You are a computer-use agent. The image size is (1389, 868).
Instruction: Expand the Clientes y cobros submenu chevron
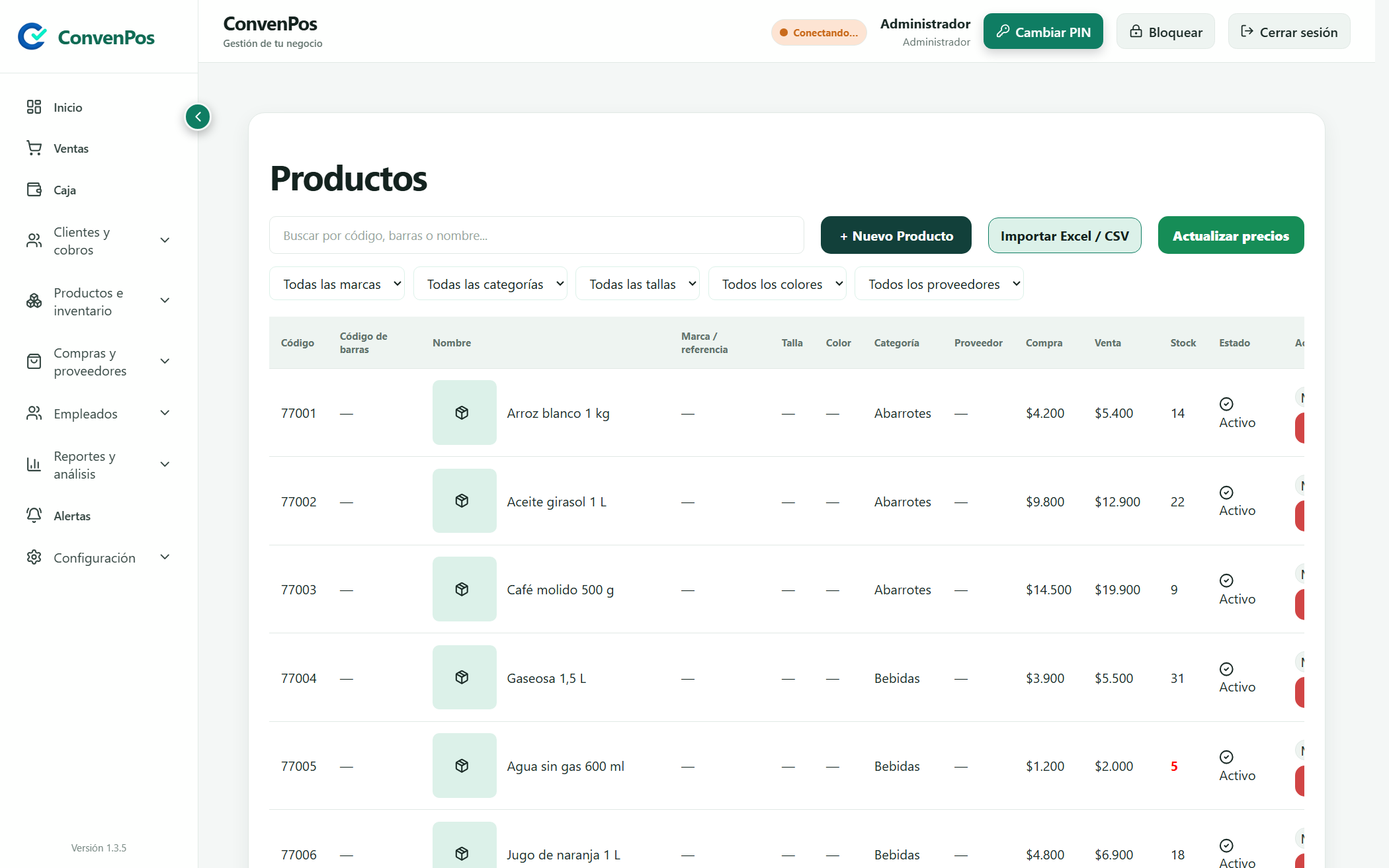(165, 241)
